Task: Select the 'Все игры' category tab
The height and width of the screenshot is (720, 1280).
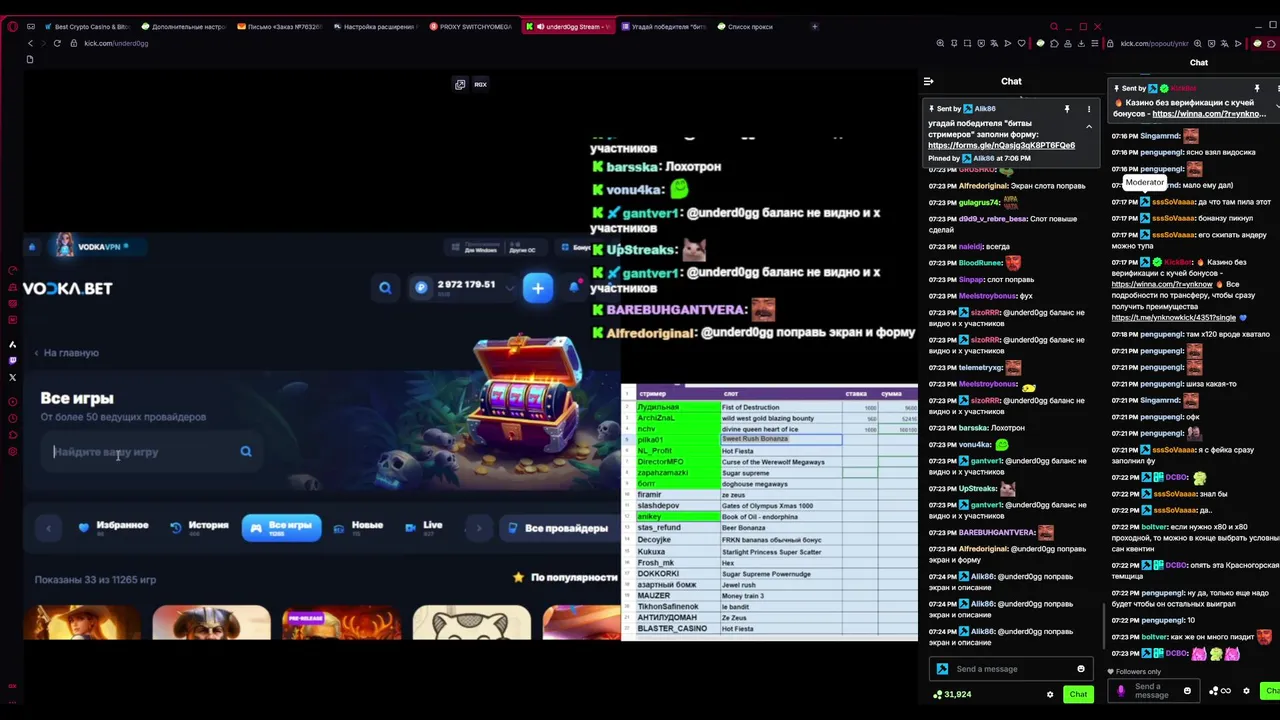Action: coord(281,527)
